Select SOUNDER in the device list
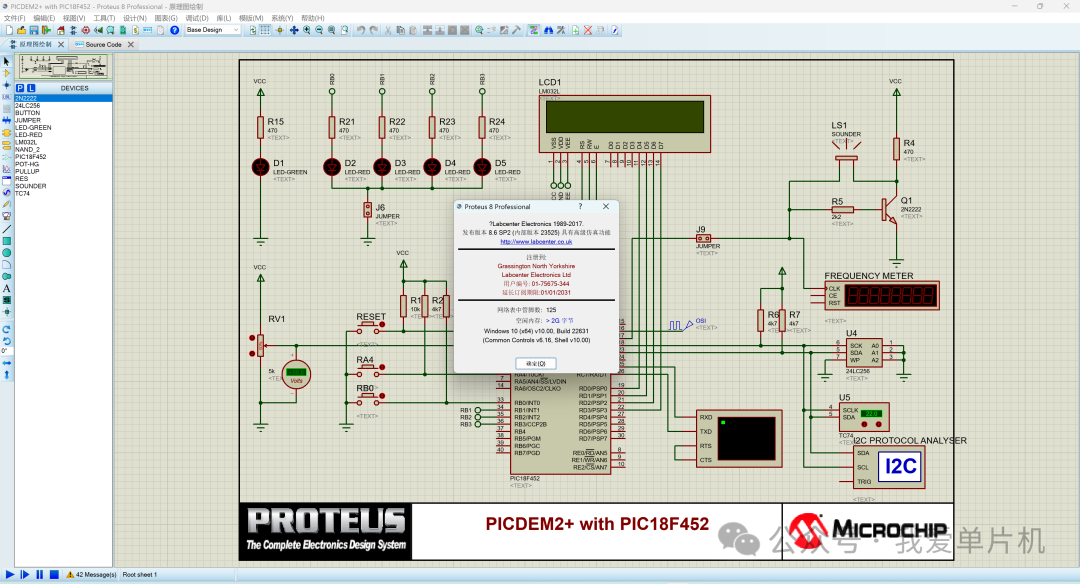 [63, 186]
